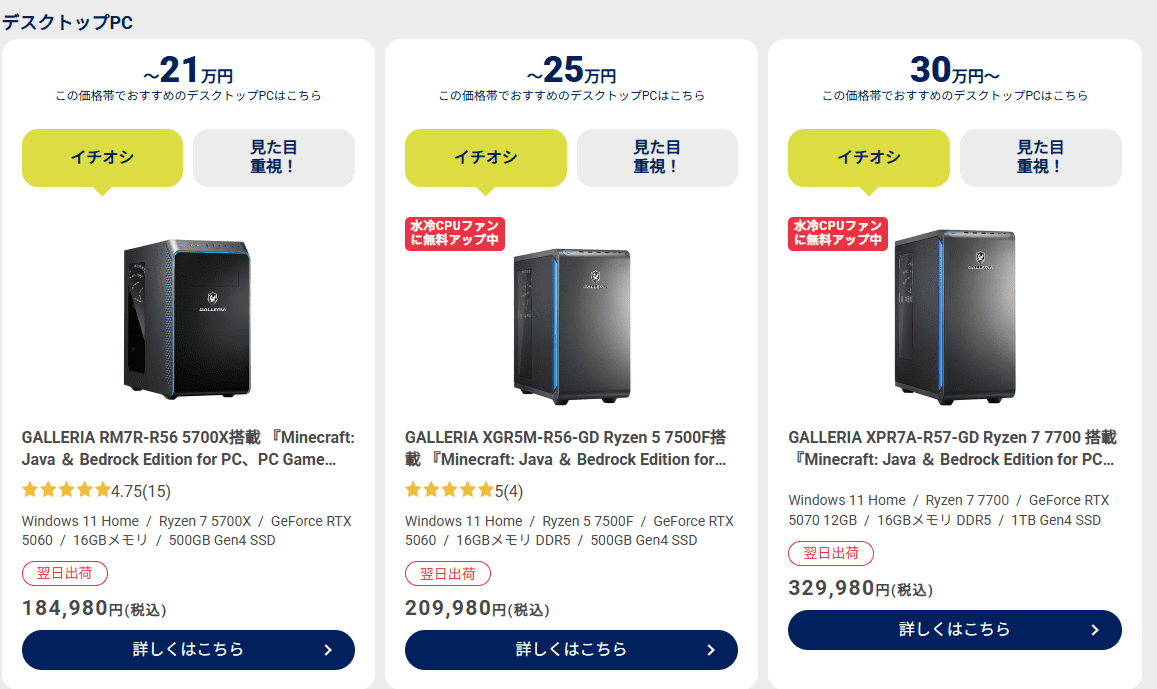
Task: Select Ichioshi tab in the ~21万円 card
Action: coord(102,157)
